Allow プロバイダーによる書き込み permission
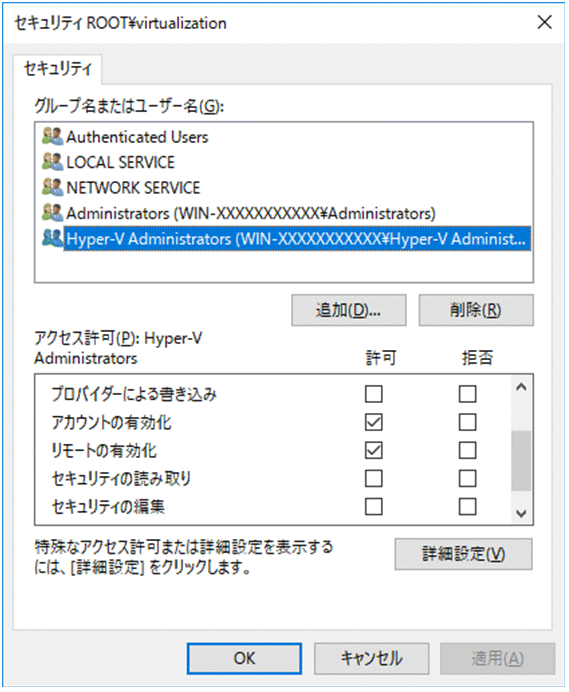The image size is (569, 692). (373, 394)
